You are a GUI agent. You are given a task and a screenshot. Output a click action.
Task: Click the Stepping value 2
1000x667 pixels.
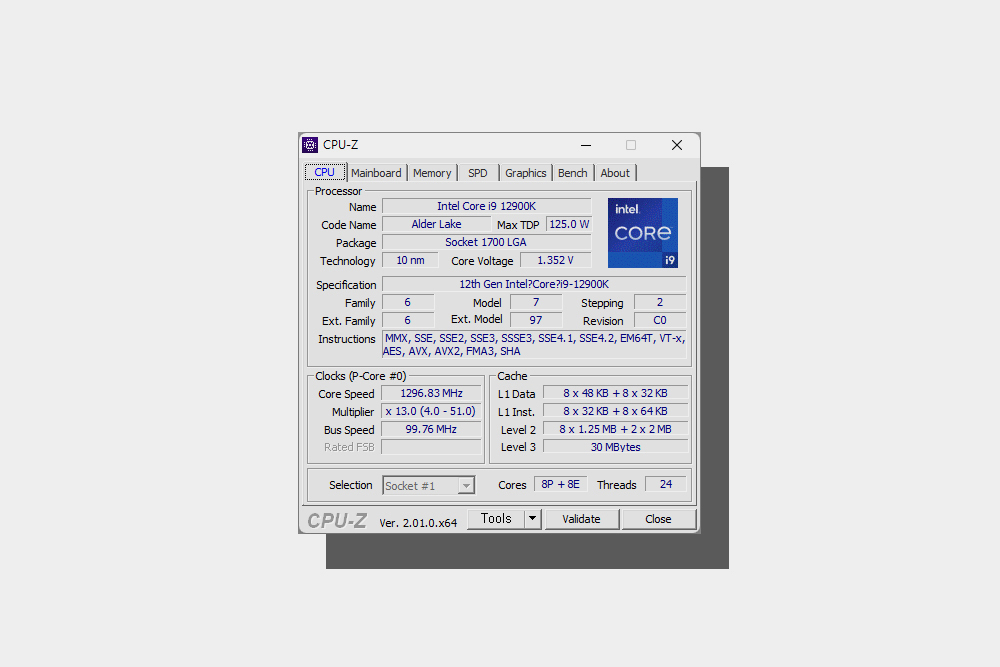click(660, 302)
